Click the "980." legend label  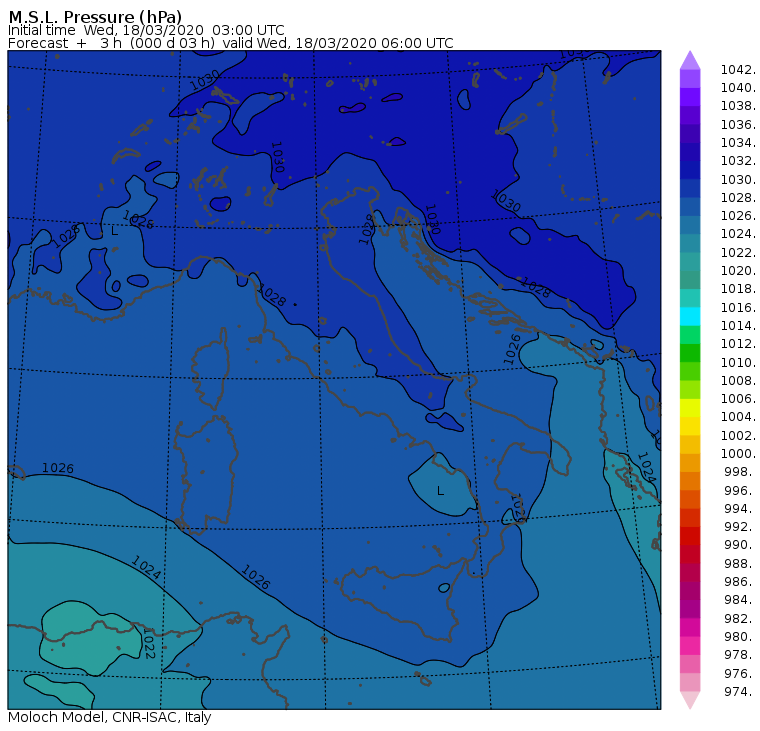pos(740,636)
